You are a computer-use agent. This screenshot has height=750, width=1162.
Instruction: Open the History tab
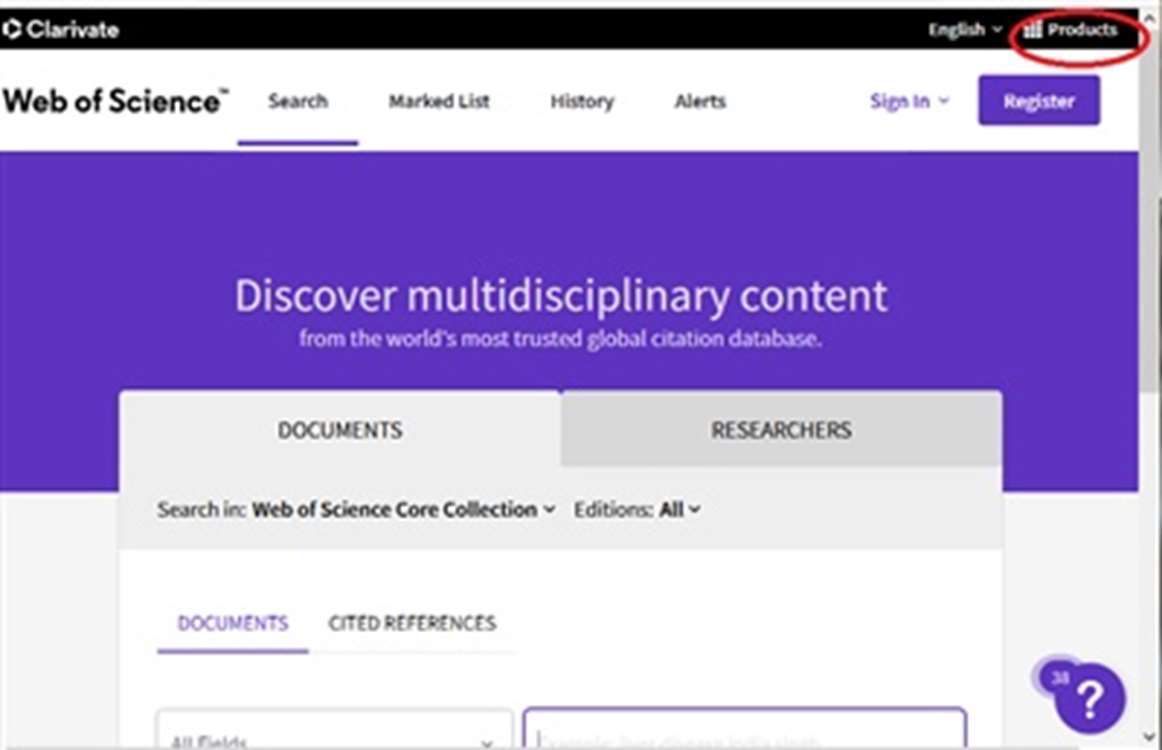click(582, 101)
